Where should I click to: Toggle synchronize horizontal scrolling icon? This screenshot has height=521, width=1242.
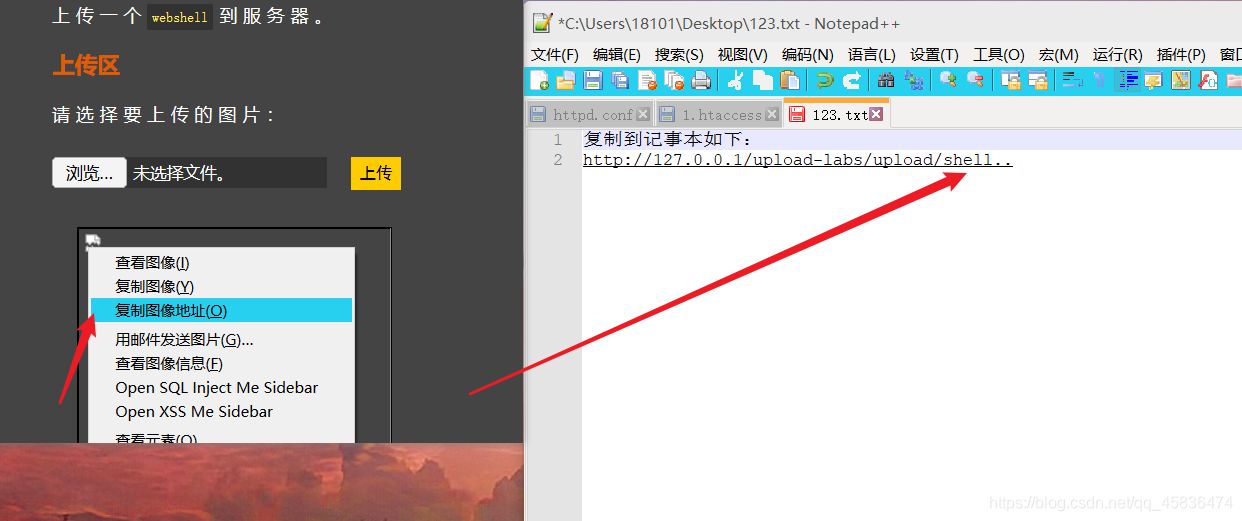click(1038, 81)
